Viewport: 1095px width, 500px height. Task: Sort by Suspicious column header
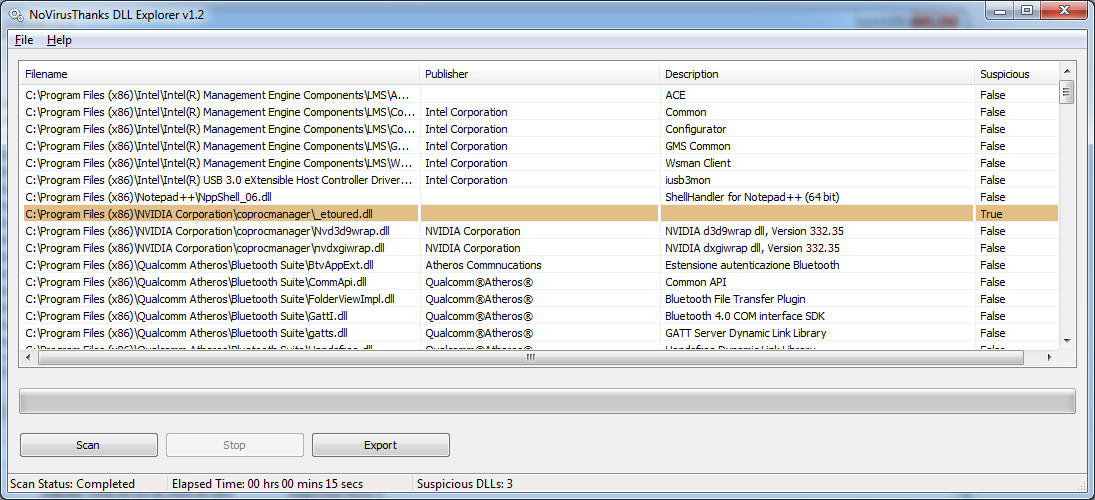(1017, 73)
